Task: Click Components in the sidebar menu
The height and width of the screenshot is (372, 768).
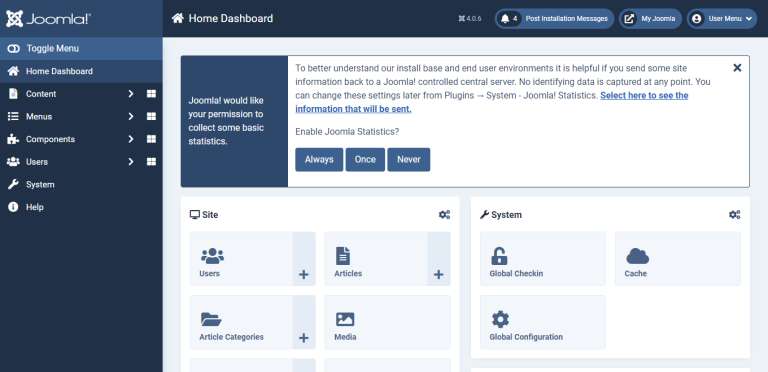Action: [x=50, y=139]
